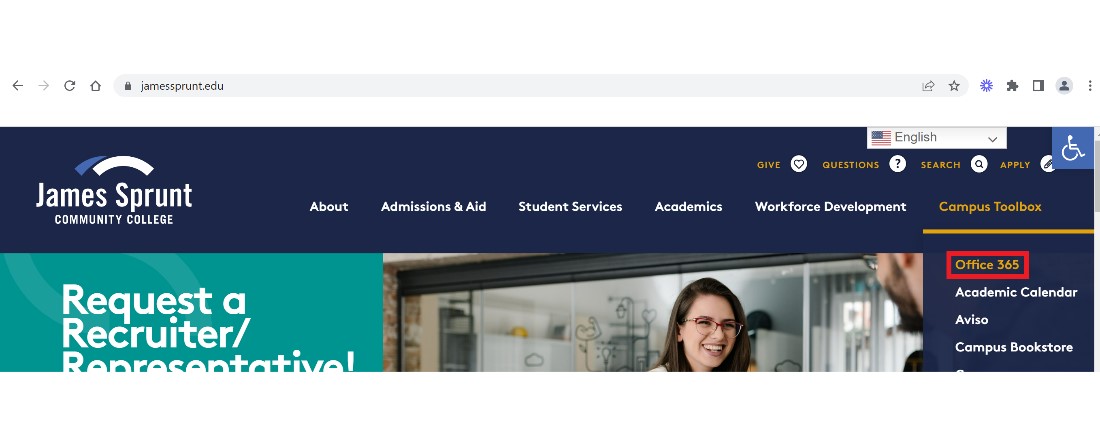Click the share page icon in address bar
Viewport: 1100px width, 446px height.
928,86
